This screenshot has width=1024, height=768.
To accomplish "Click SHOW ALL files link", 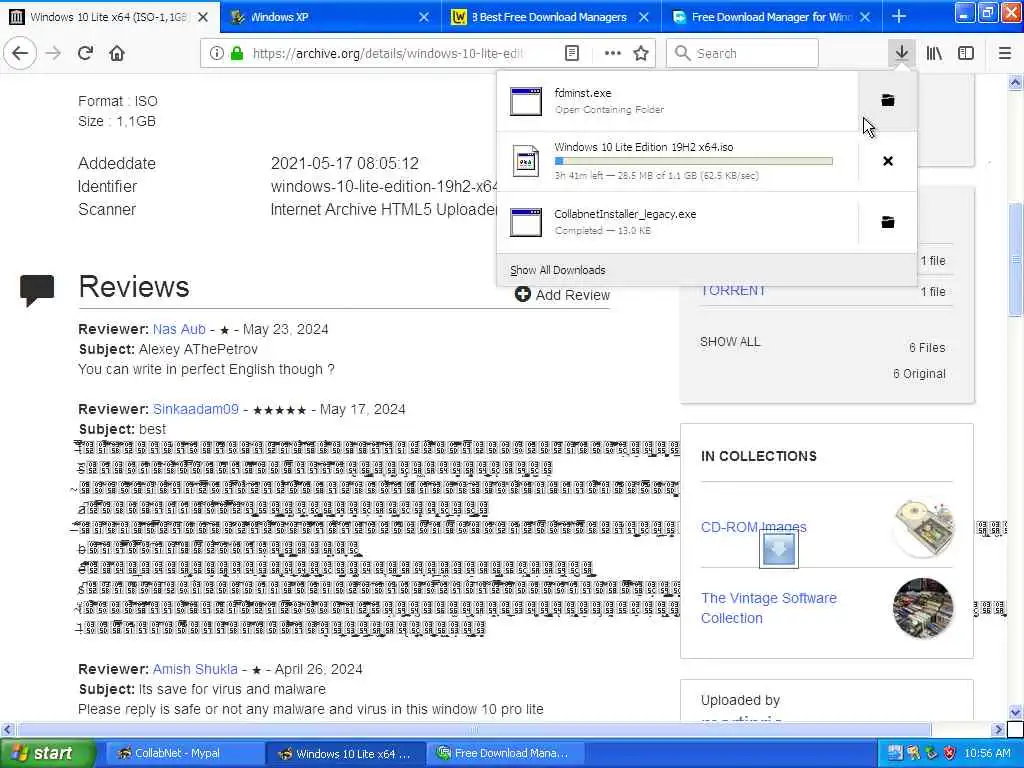I will 730,342.
